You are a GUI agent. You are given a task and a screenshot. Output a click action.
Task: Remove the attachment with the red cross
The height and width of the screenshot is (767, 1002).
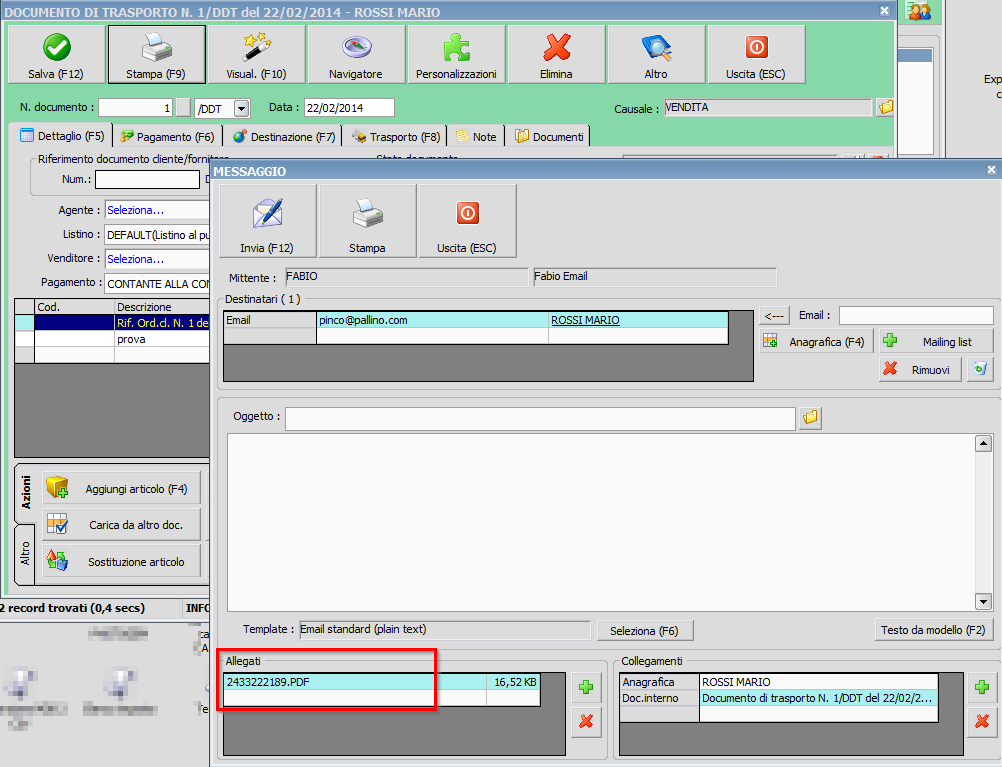[x=586, y=722]
